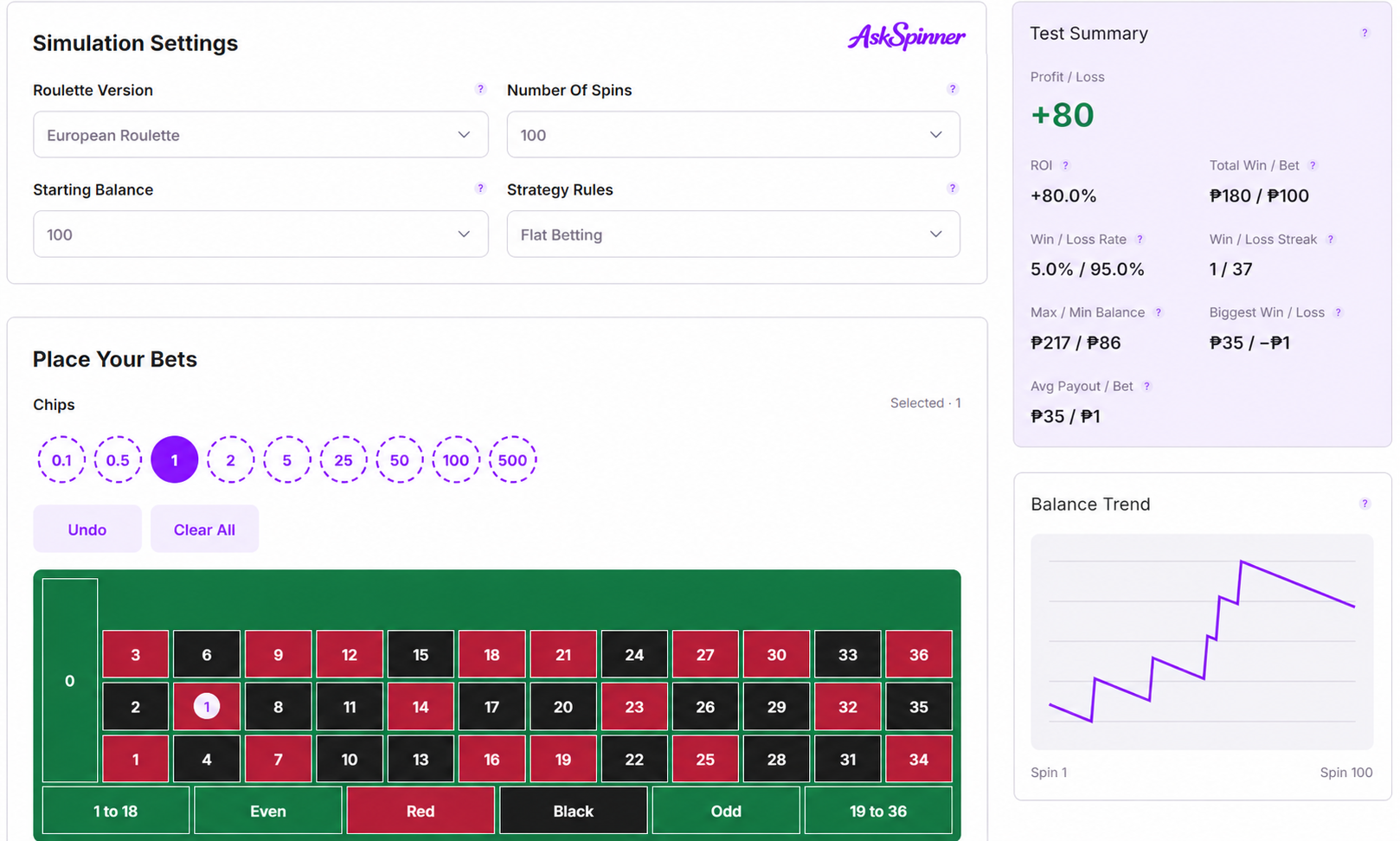Click help icon next to Roulette Version

point(481,89)
